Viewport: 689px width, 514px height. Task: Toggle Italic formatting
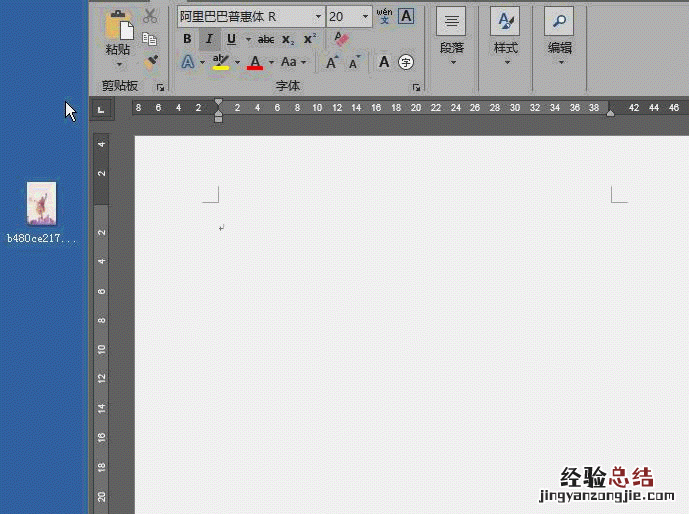coord(209,39)
